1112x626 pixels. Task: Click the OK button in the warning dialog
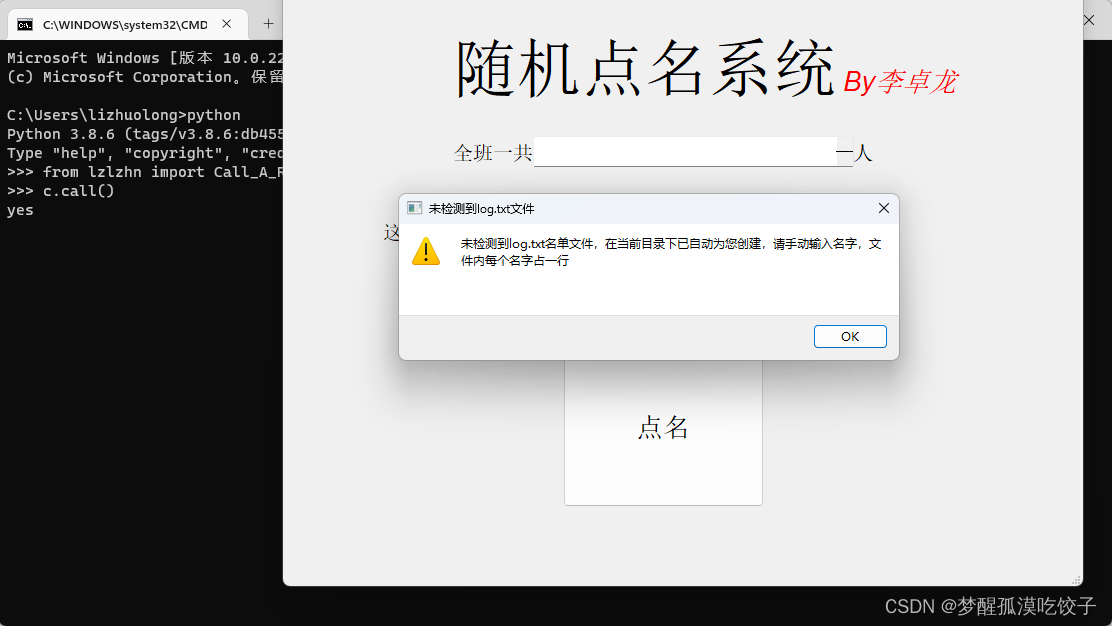[850, 337]
